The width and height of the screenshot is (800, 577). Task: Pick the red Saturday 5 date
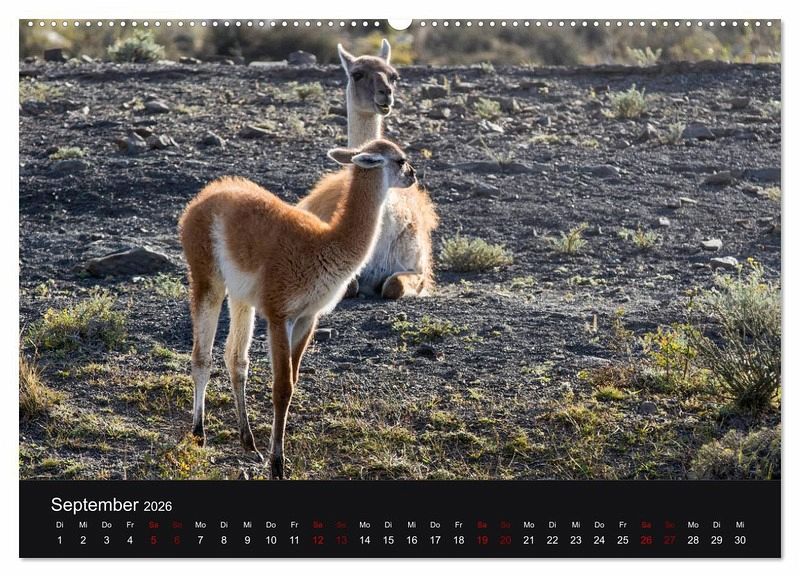[153, 540]
